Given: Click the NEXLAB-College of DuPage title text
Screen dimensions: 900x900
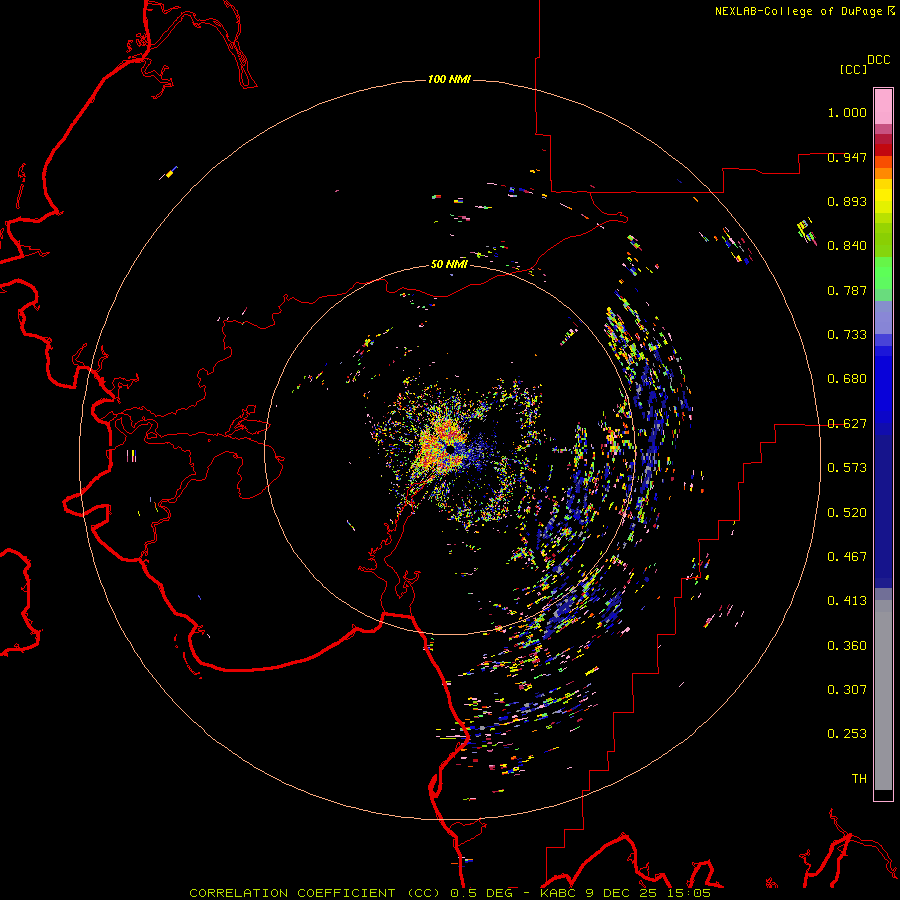Looking at the screenshot, I should pos(798,11).
